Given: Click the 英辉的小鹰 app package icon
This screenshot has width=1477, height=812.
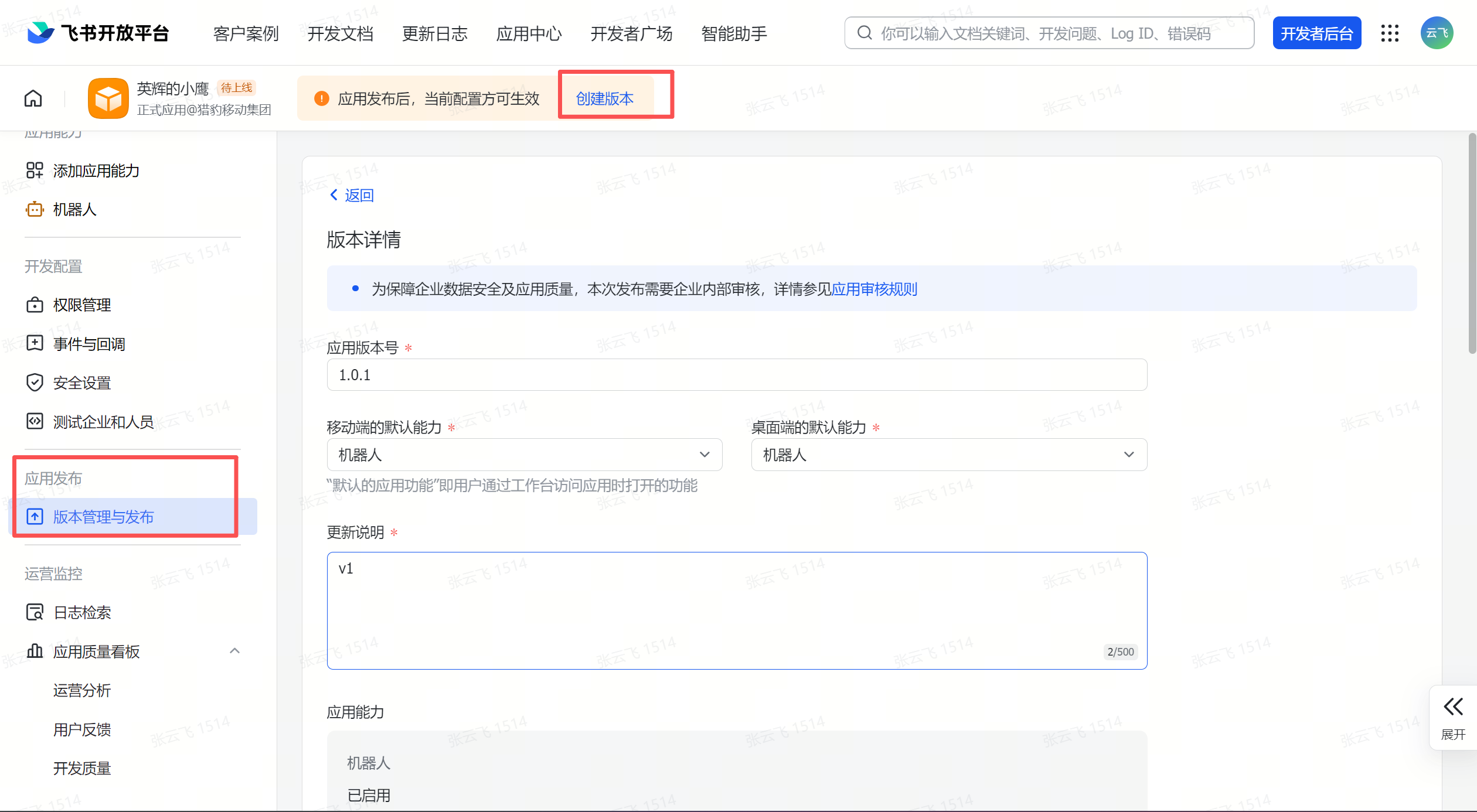Looking at the screenshot, I should point(108,98).
